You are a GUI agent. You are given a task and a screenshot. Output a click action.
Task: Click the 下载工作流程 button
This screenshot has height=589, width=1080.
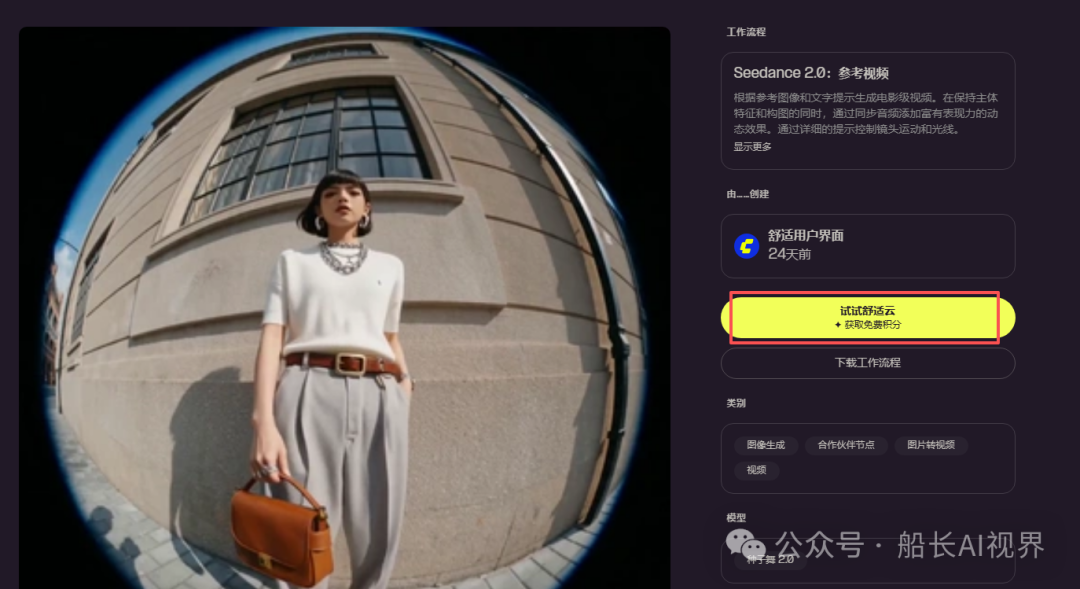coord(868,363)
